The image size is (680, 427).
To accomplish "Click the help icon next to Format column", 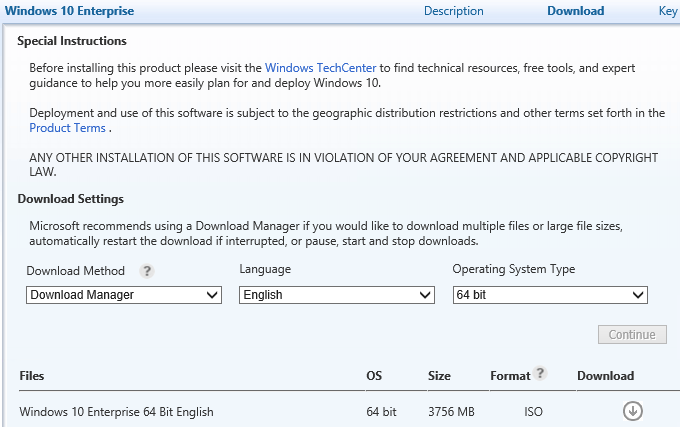I will 540,373.
